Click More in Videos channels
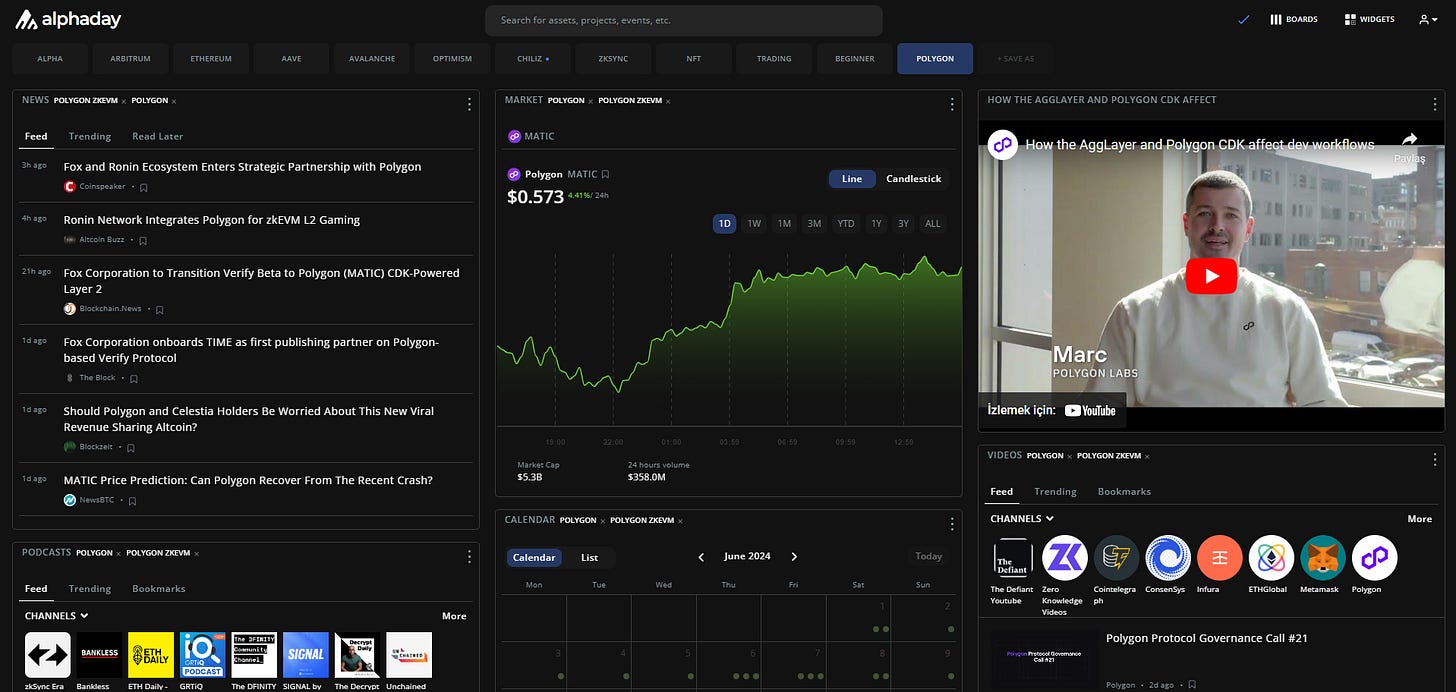Screen dimensions: 1456x692 (1420, 519)
